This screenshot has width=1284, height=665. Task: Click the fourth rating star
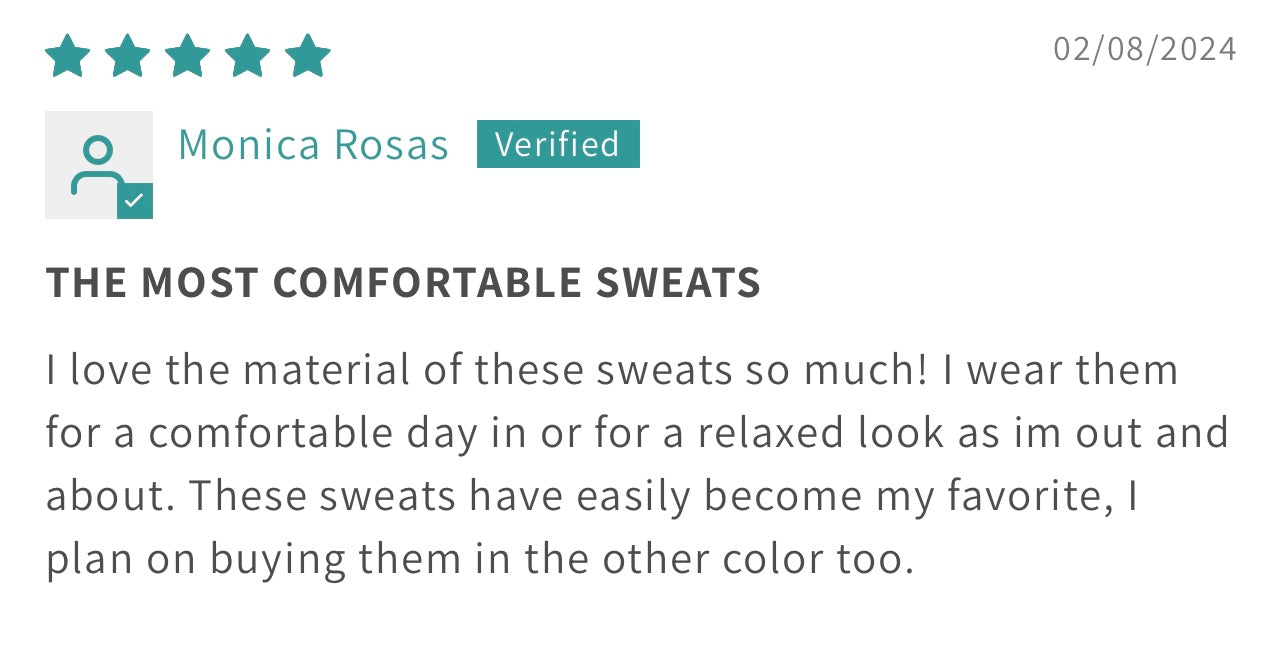(248, 56)
